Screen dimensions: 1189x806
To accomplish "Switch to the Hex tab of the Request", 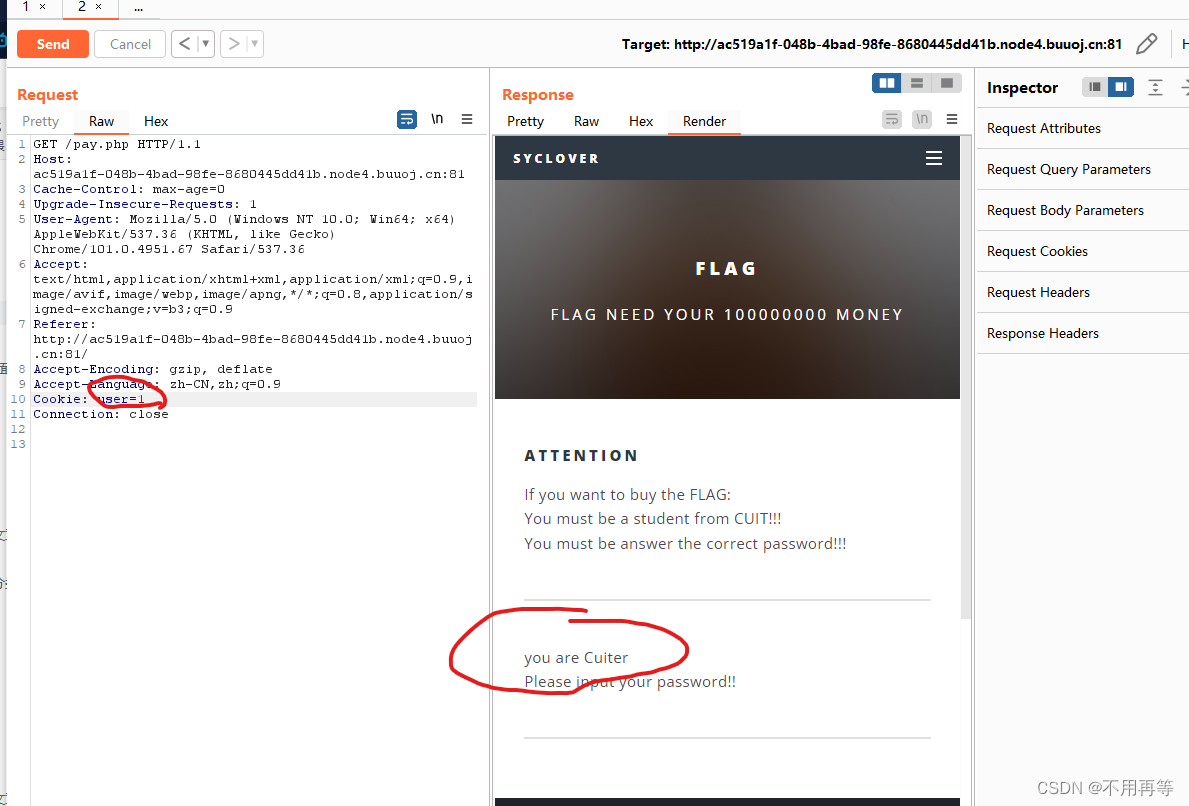I will (155, 121).
